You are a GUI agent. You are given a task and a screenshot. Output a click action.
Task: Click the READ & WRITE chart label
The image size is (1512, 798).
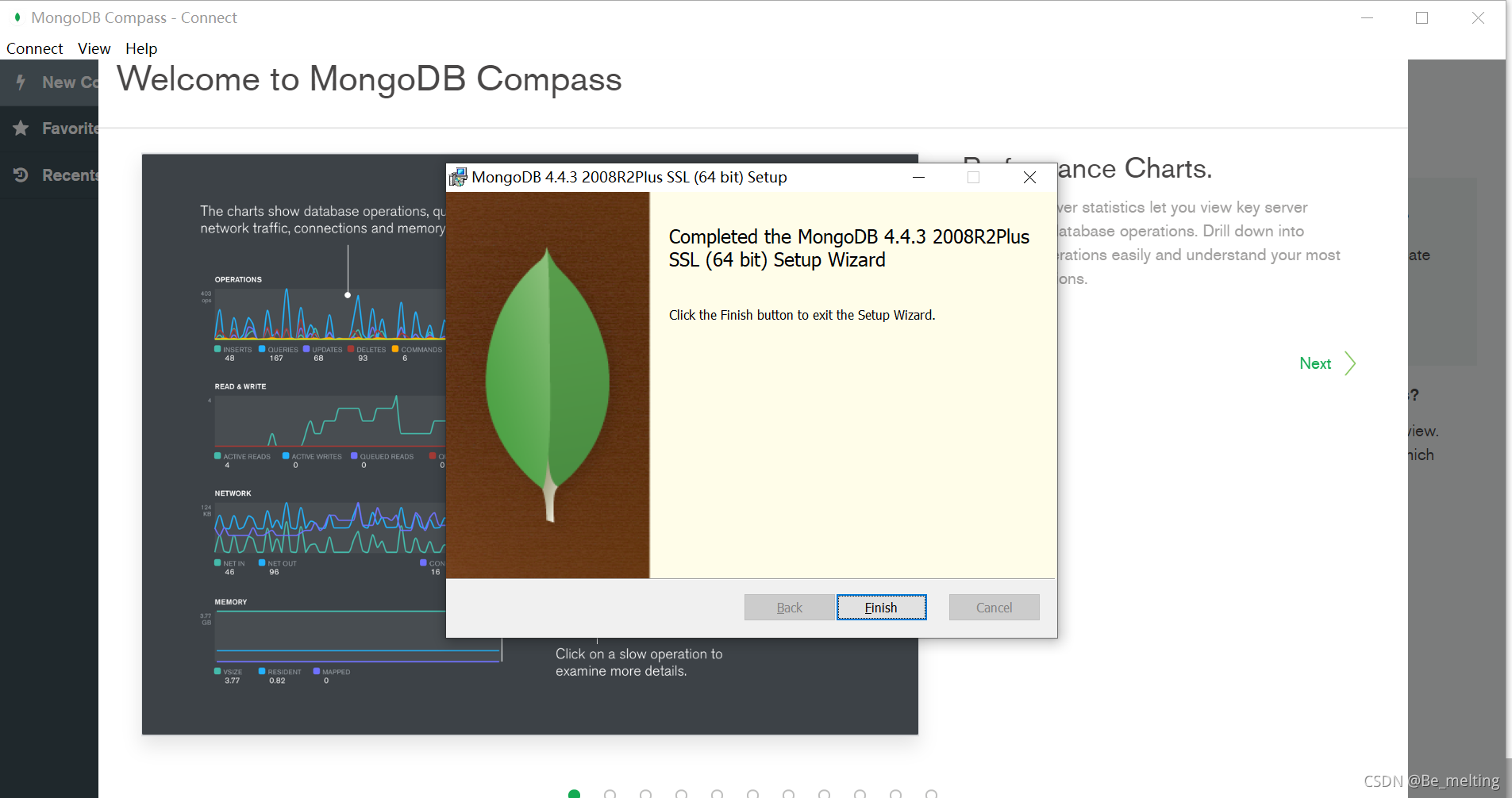coord(240,387)
